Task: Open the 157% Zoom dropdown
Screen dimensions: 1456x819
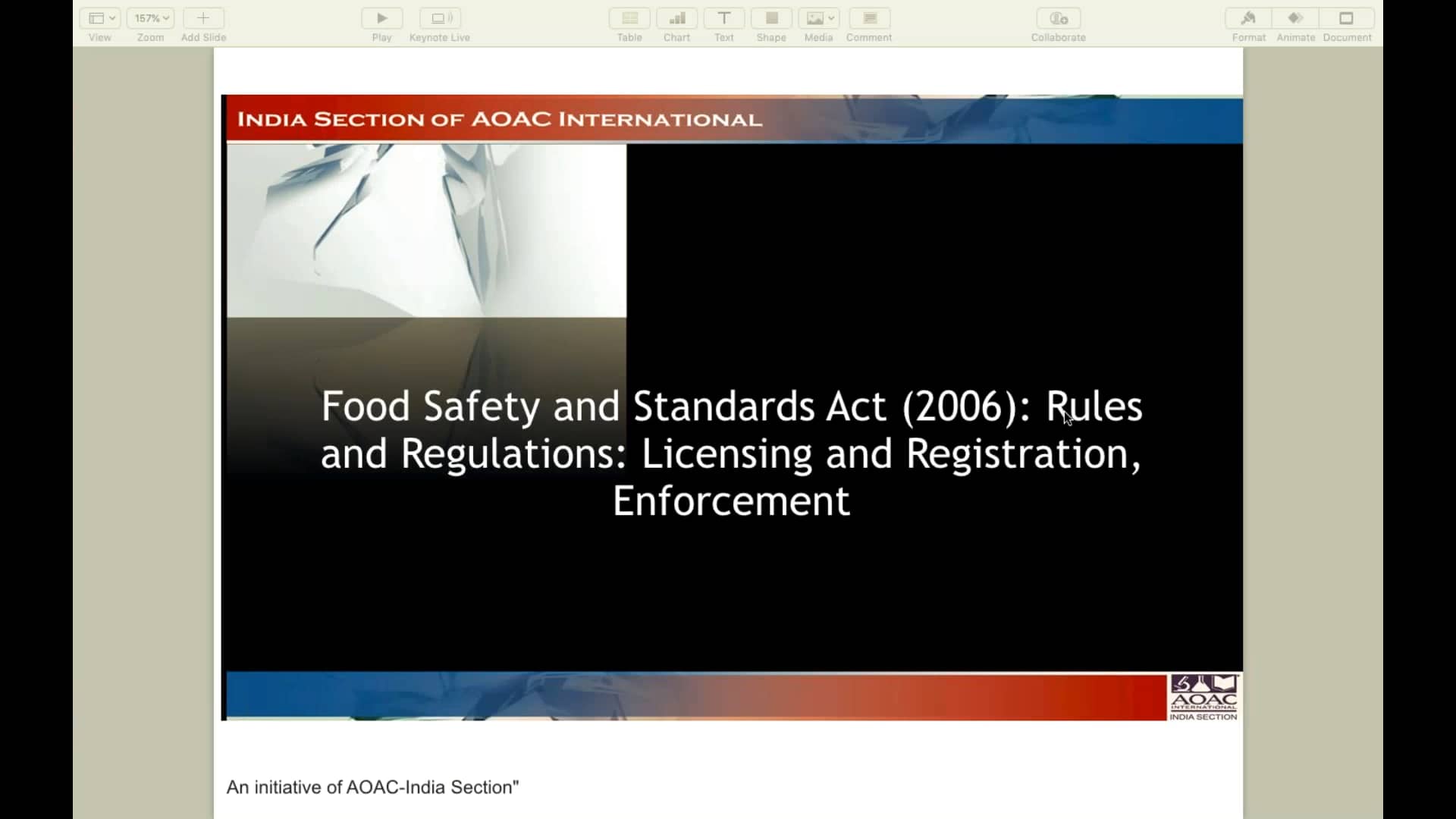Action: (151, 18)
